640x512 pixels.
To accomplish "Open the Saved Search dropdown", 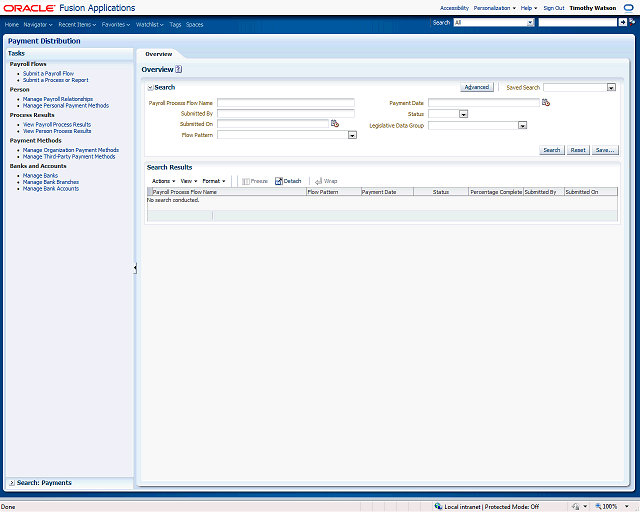I will tap(611, 88).
